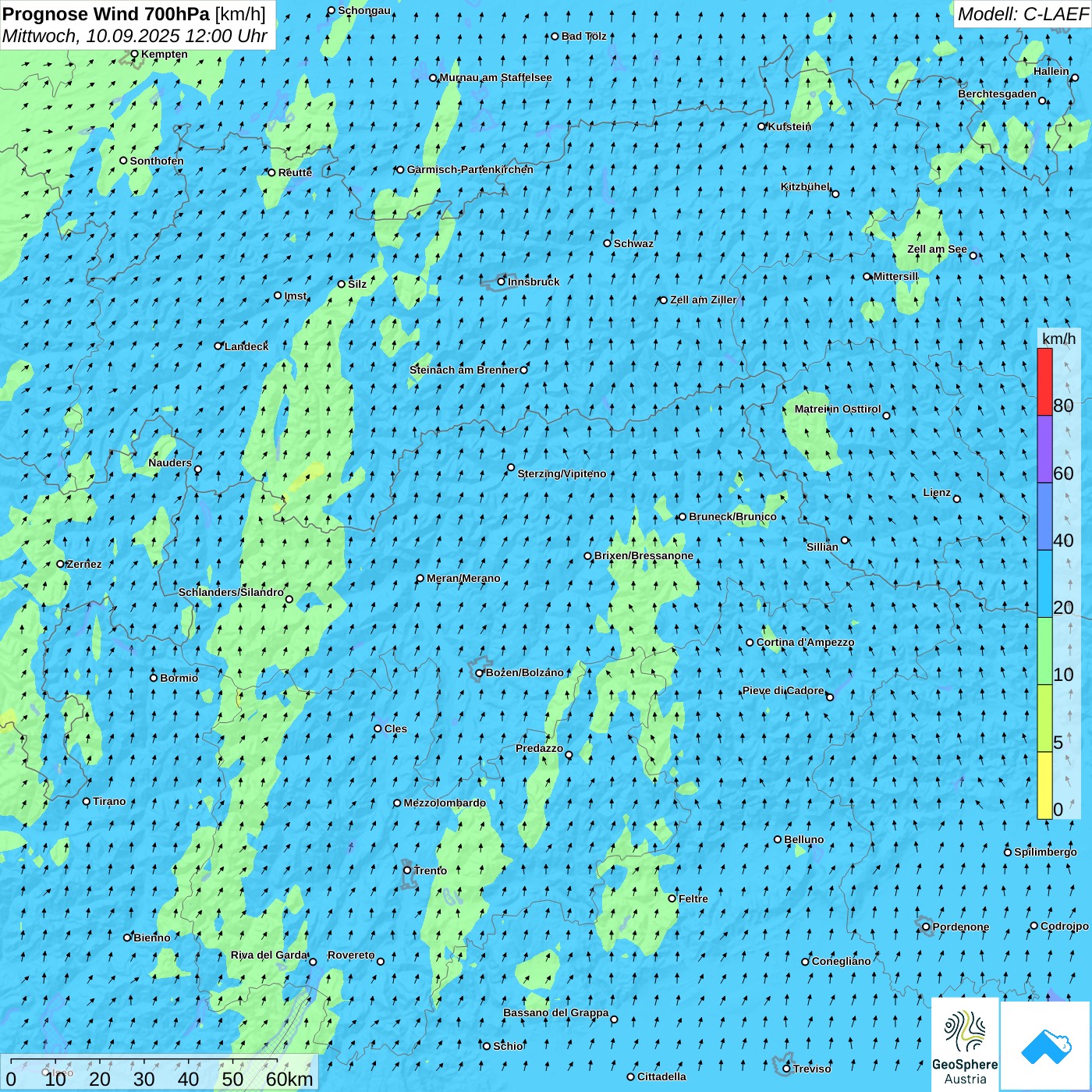Viewport: 1092px width, 1092px height.
Task: Click the 'km/h' legend heading
Action: click(1058, 339)
